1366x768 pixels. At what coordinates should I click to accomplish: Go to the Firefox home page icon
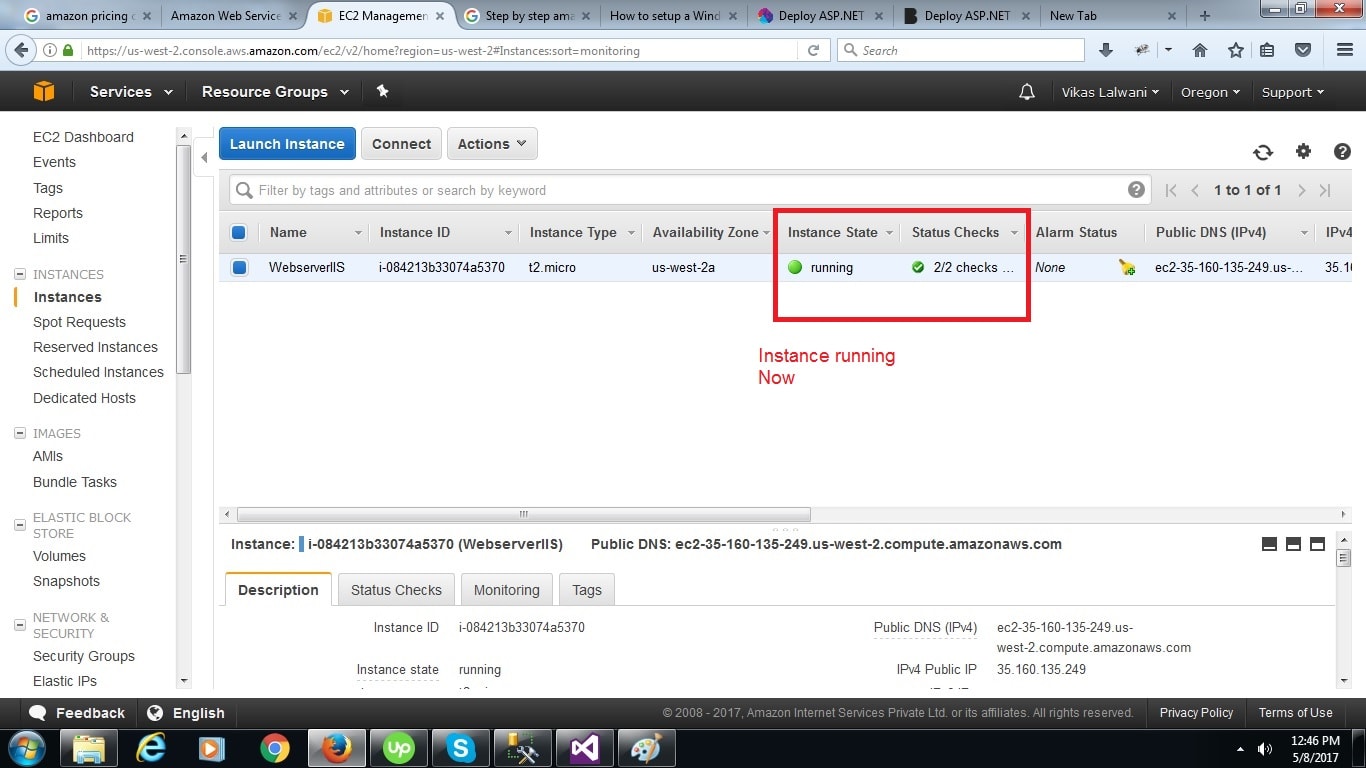tap(1200, 50)
